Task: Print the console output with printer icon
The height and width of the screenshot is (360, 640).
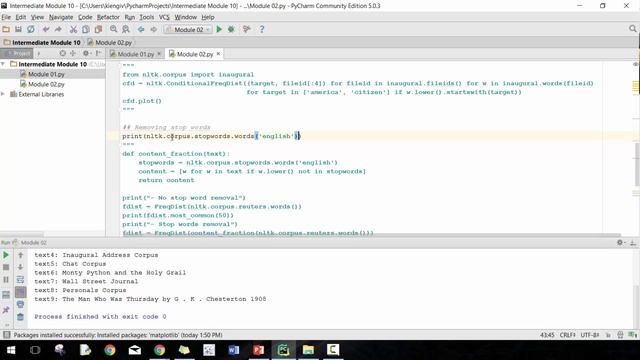Action: point(20,304)
